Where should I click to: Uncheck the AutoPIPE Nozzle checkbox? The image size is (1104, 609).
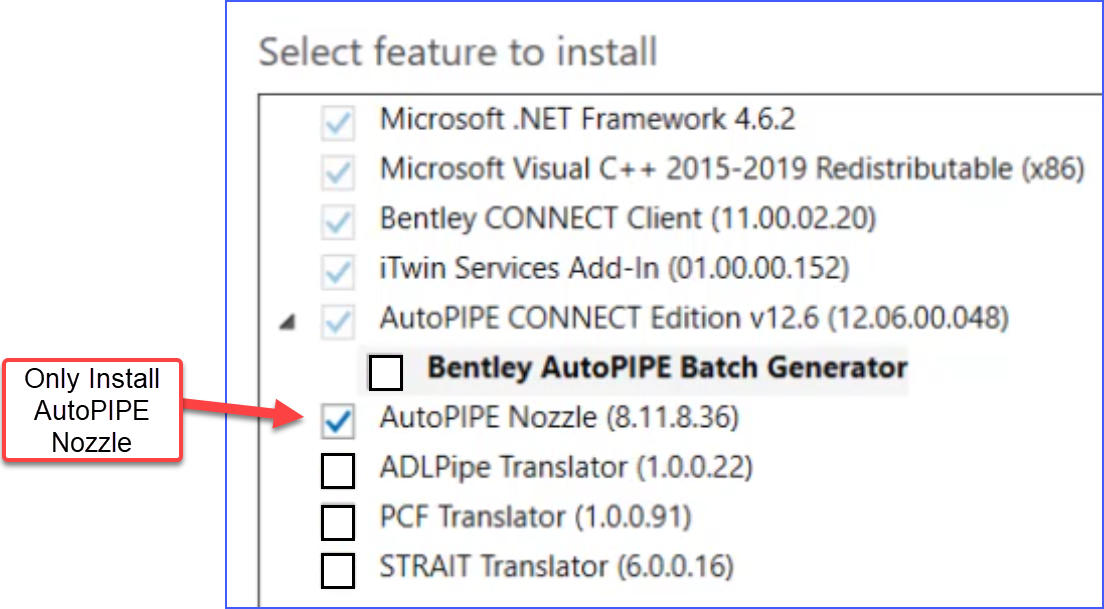tap(339, 421)
